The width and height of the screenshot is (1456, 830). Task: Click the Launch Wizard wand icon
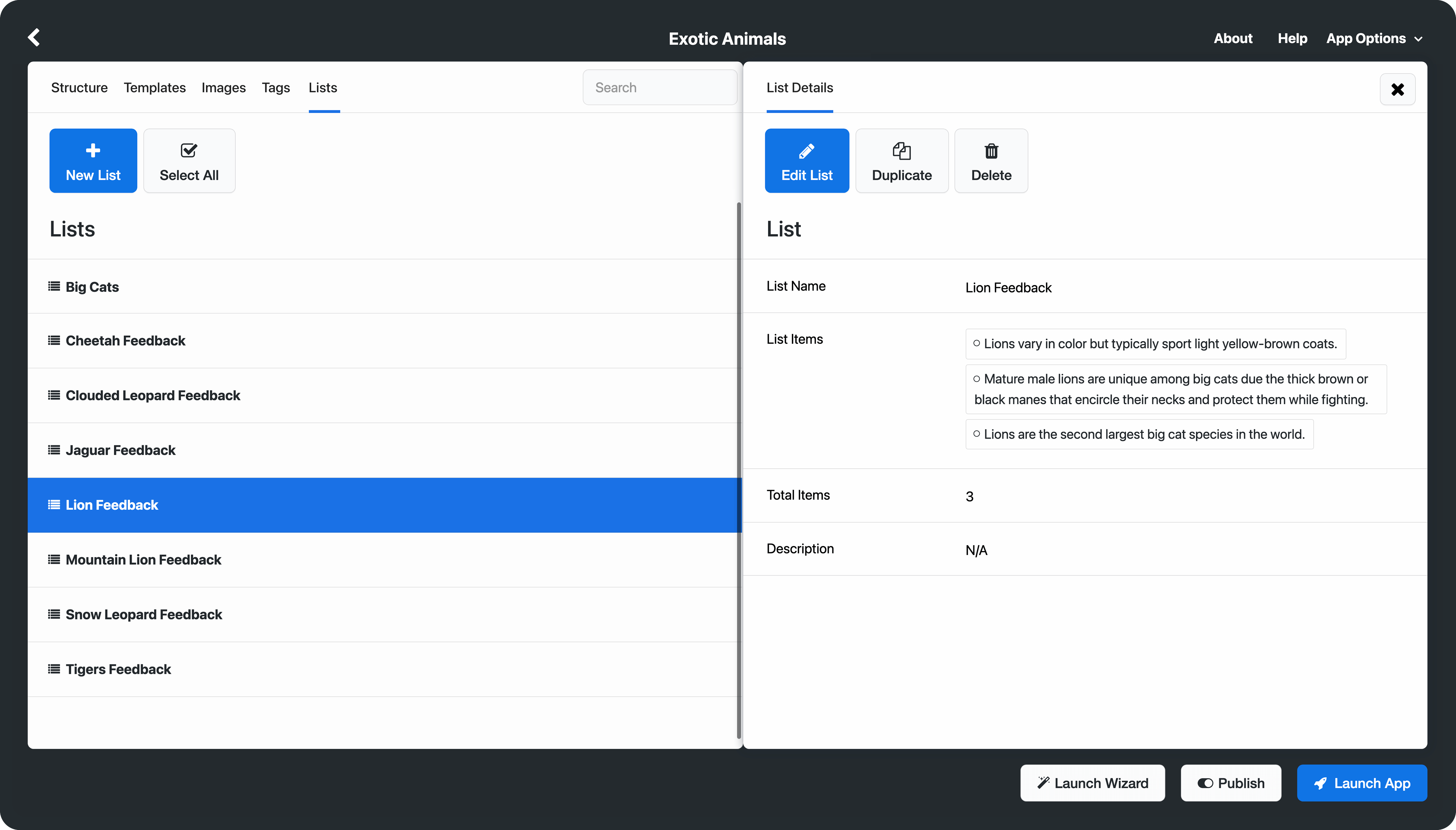(x=1043, y=783)
